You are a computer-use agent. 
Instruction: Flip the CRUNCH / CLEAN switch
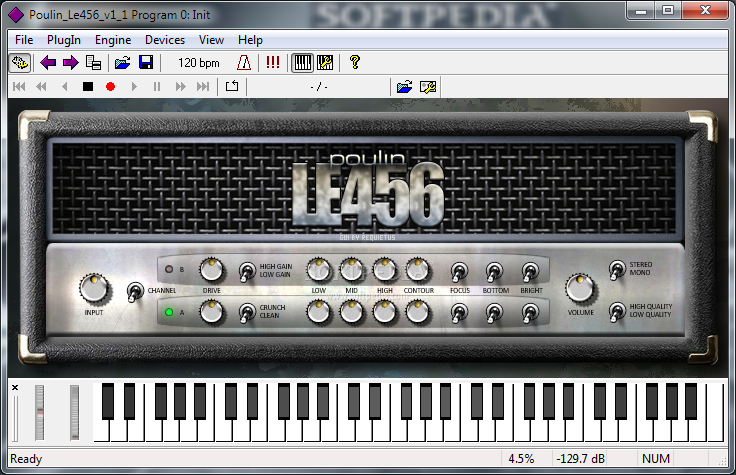[x=247, y=313]
